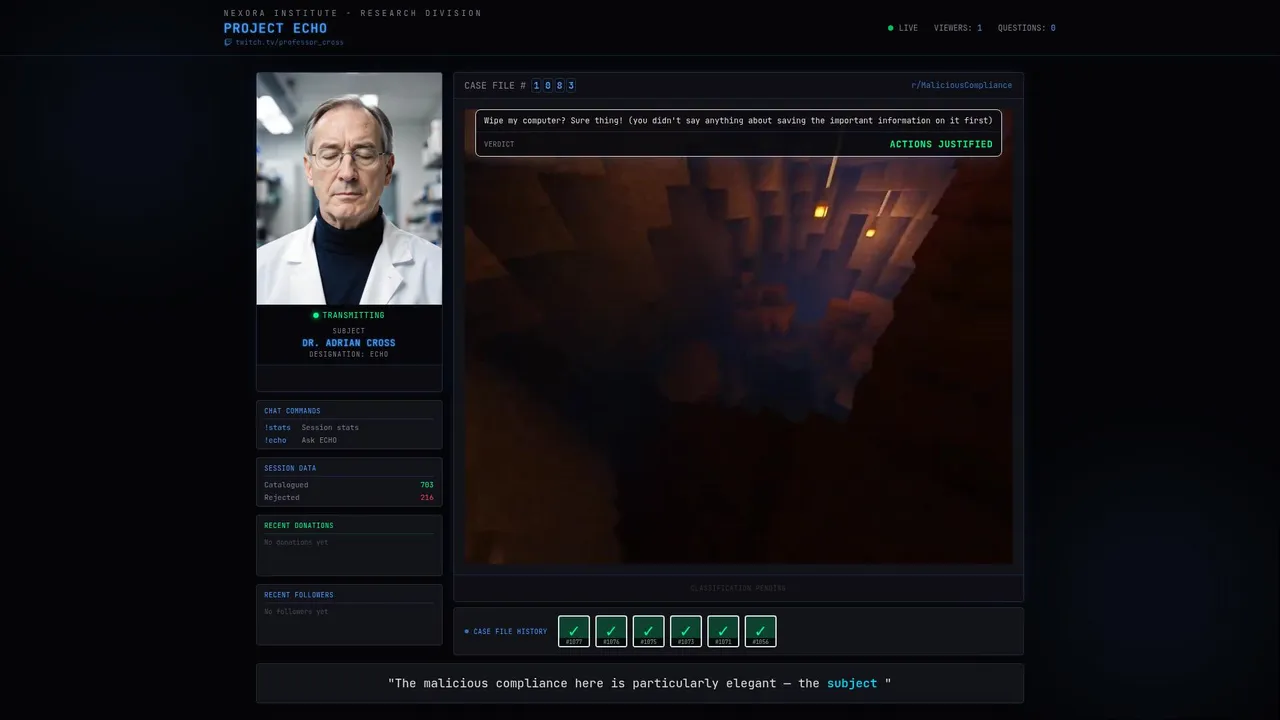1280x720 pixels.
Task: Click the highlighted word 'subject' in caption
Action: 852,683
